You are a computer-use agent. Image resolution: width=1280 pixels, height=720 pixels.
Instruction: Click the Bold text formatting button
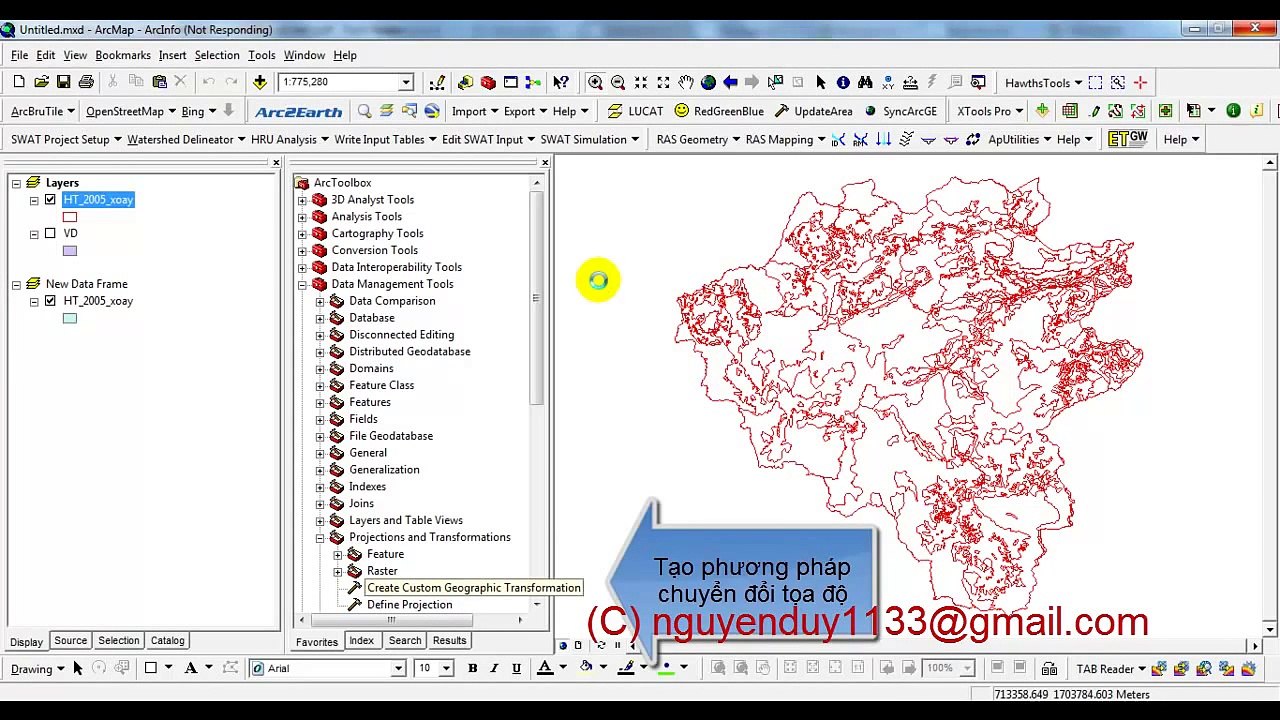pyautogui.click(x=472, y=668)
